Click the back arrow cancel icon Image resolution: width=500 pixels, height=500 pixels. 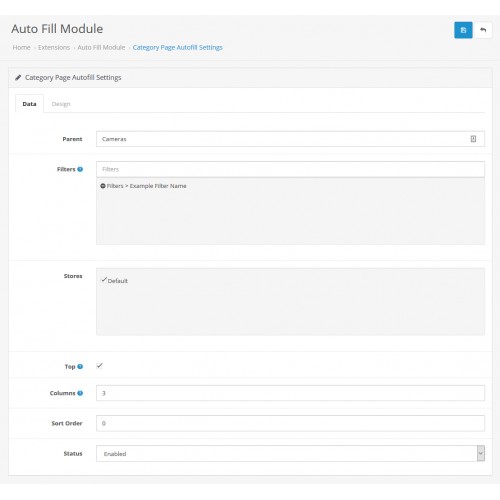[483, 30]
